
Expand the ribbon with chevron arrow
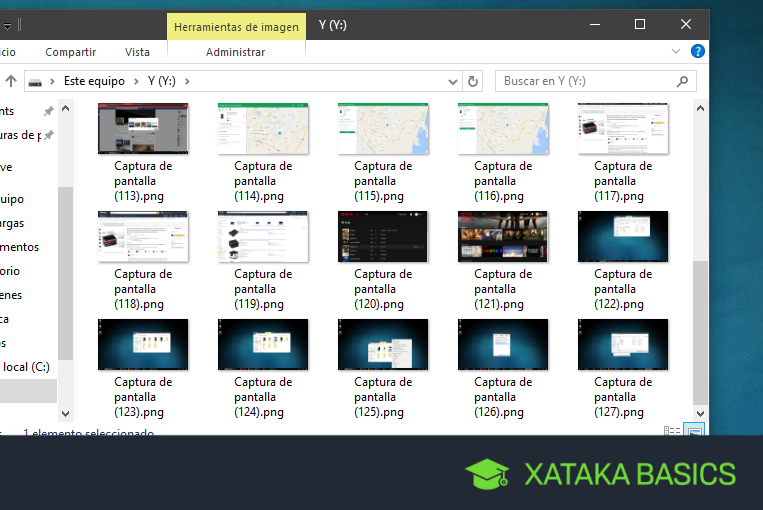click(676, 51)
